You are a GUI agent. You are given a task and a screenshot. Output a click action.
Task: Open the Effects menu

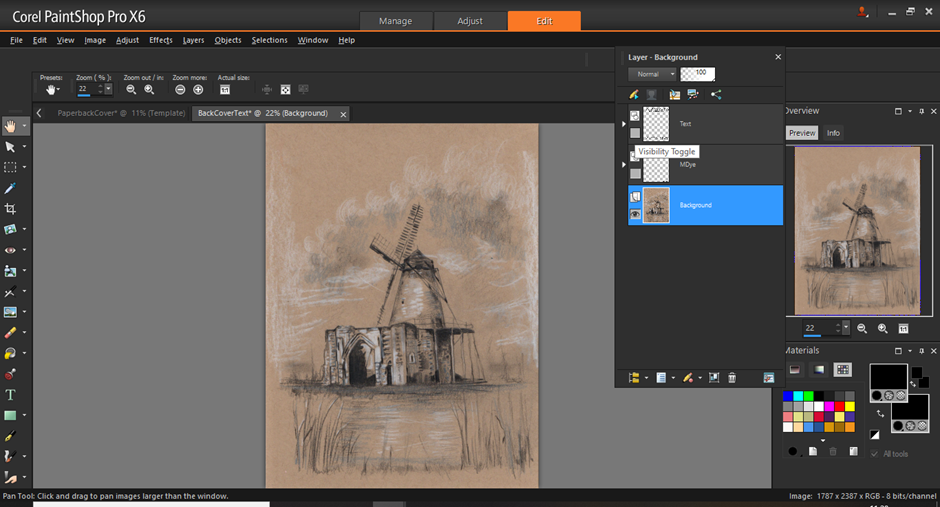[x=161, y=40]
